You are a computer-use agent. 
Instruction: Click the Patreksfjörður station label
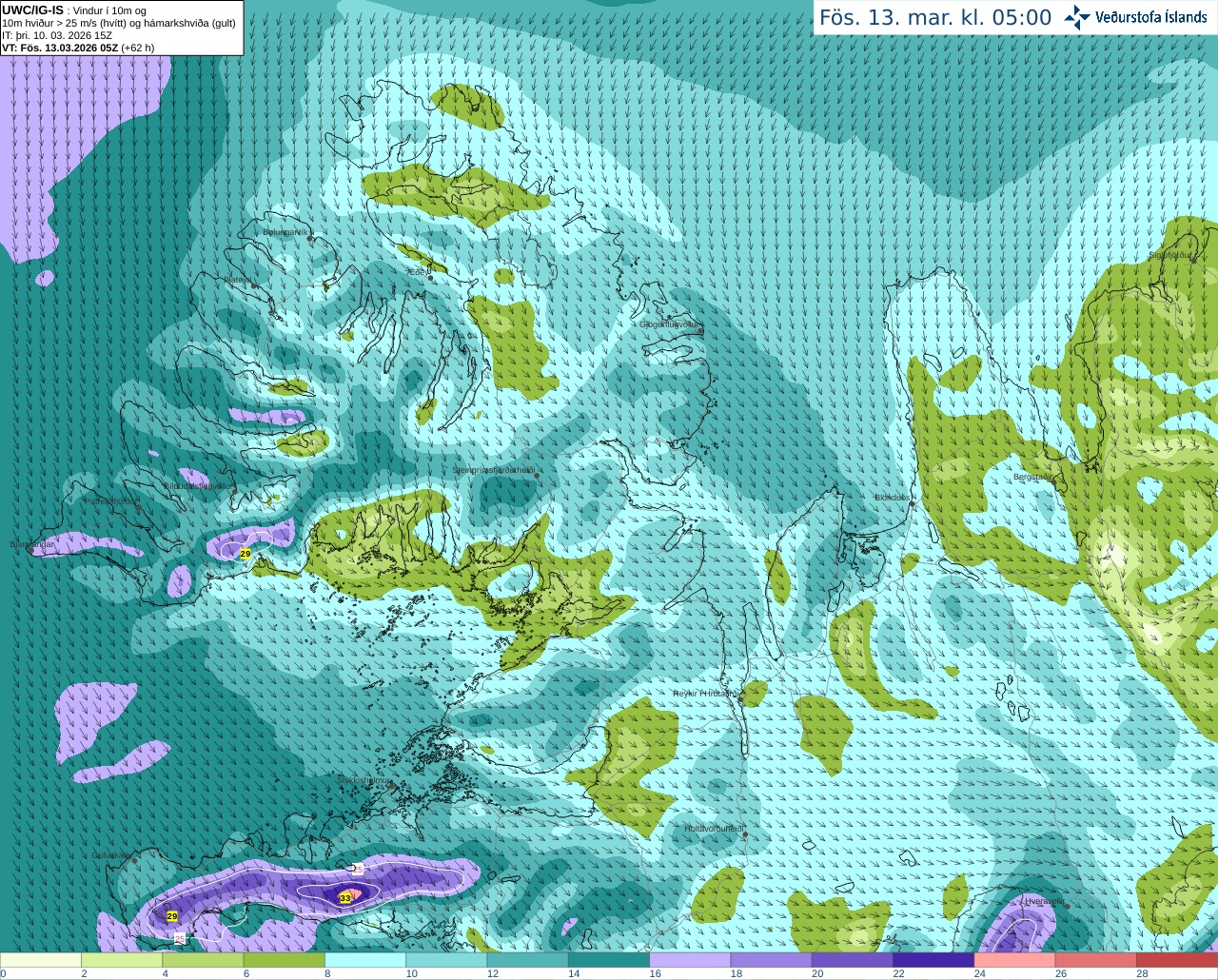[111, 500]
